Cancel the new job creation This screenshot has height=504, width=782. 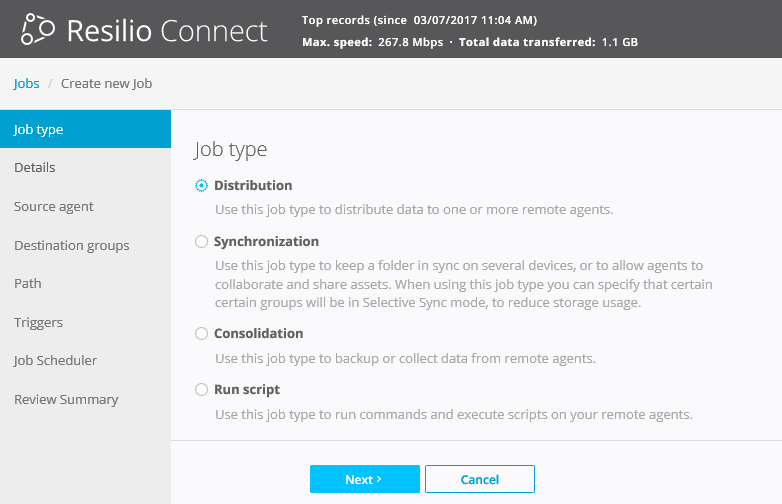coord(479,479)
